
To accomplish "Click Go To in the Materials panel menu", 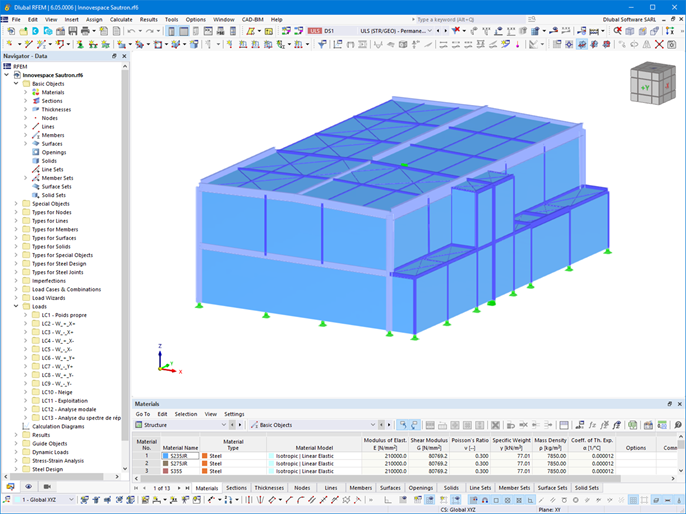I will coord(143,414).
